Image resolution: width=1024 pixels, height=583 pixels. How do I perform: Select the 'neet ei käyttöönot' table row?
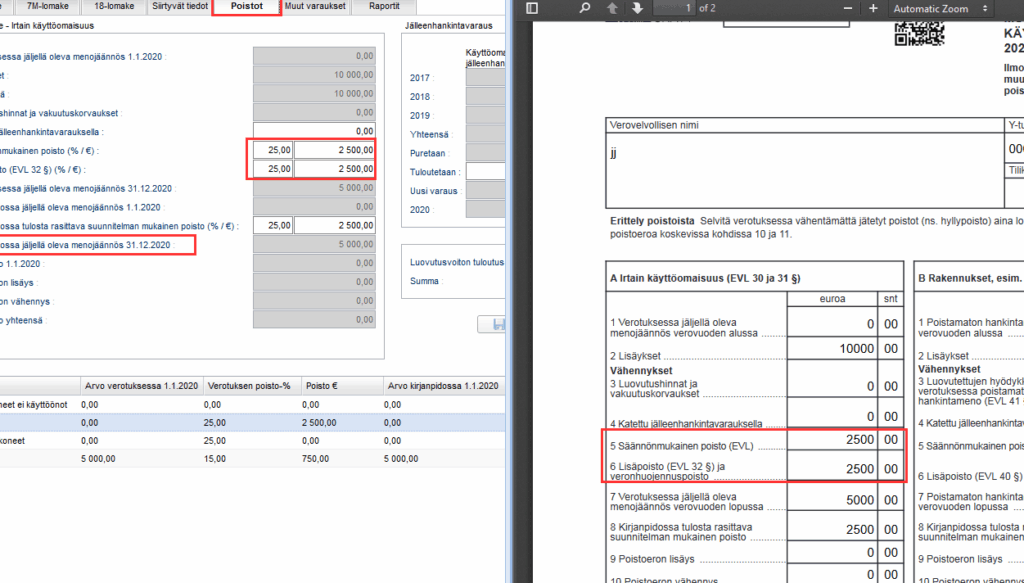coord(252,405)
